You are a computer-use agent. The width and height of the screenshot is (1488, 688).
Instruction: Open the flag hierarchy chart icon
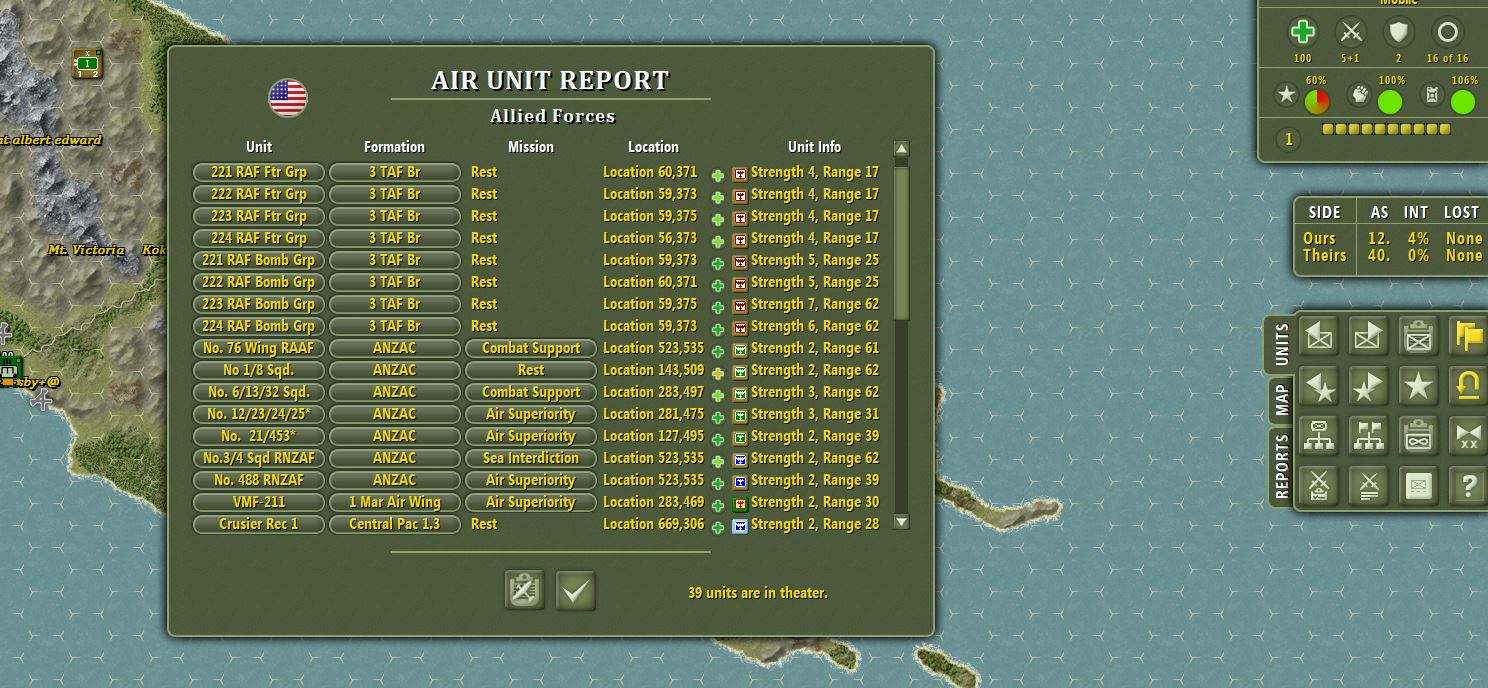[x=1368, y=437]
